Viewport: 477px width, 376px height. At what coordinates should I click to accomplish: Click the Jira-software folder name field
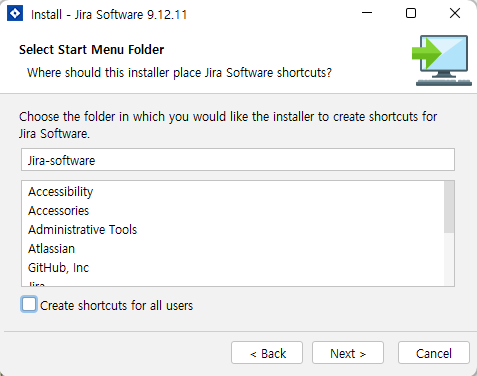238,160
